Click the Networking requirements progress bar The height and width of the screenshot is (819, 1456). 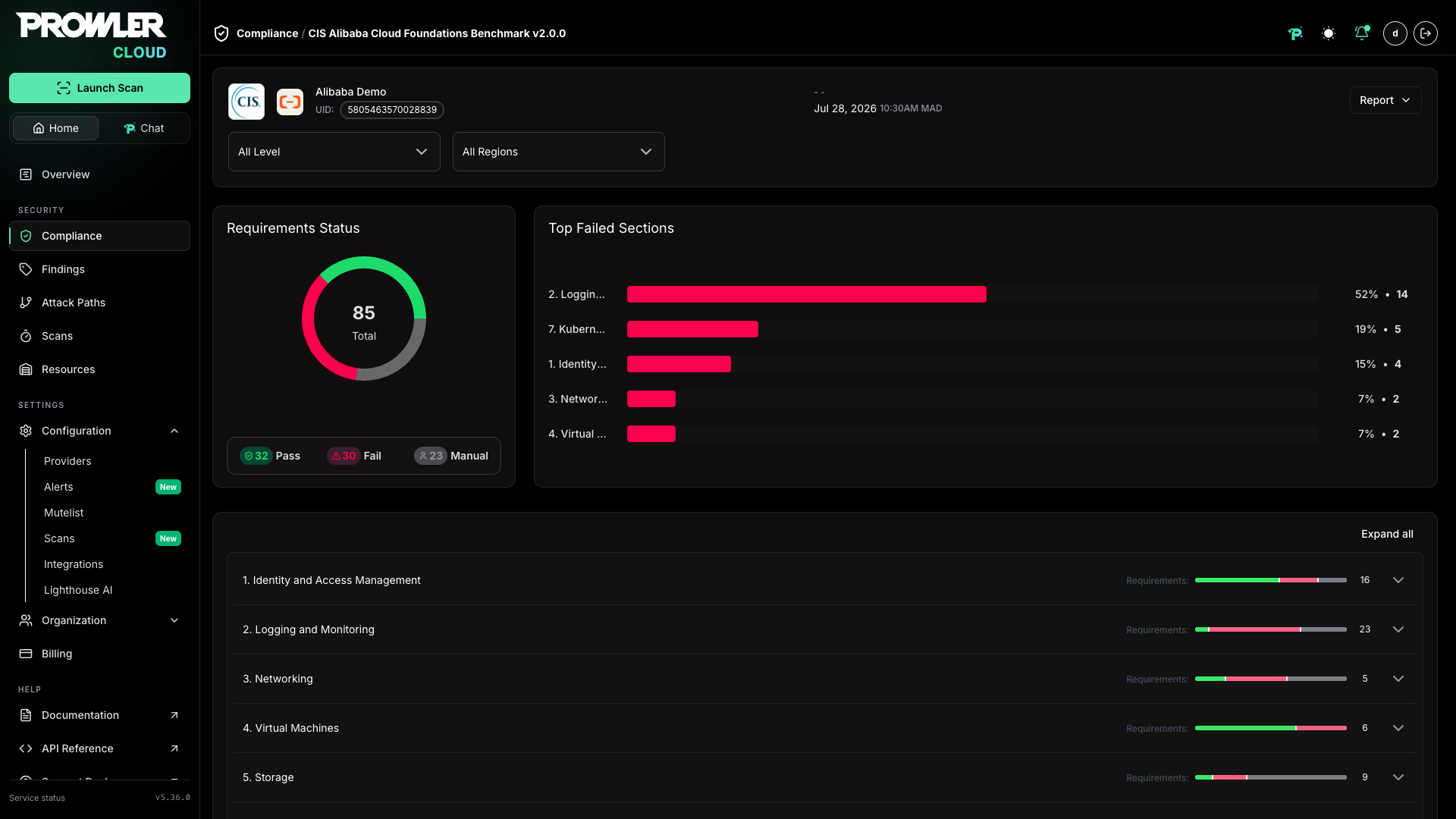click(1271, 679)
